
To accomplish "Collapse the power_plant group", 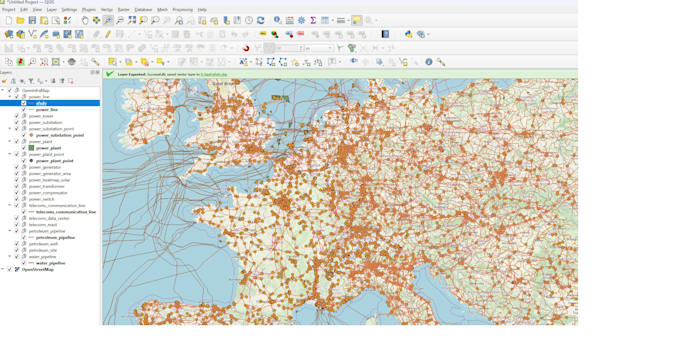I will tap(10, 141).
